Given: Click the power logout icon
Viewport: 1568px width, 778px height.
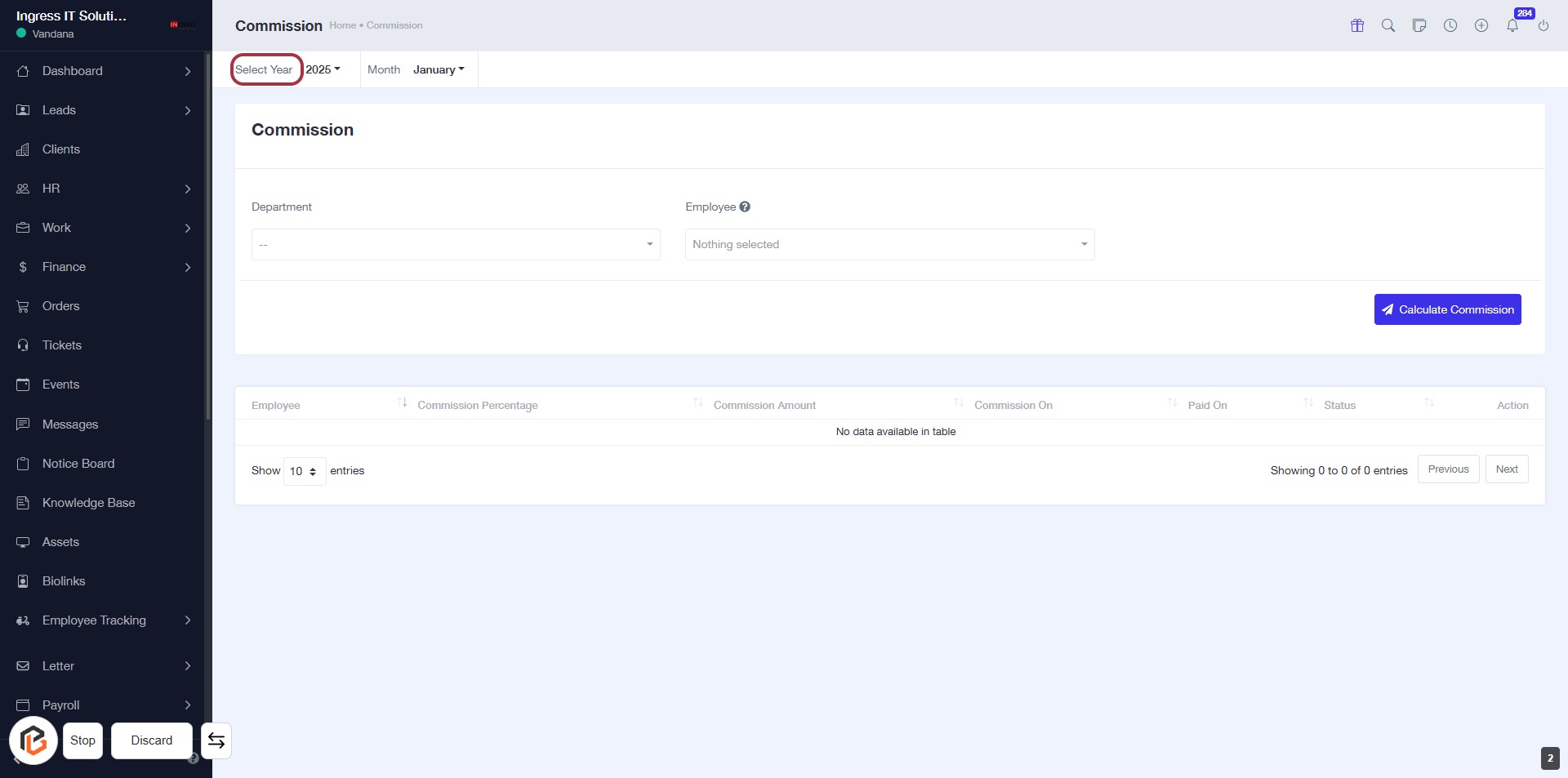Looking at the screenshot, I should pyautogui.click(x=1543, y=25).
